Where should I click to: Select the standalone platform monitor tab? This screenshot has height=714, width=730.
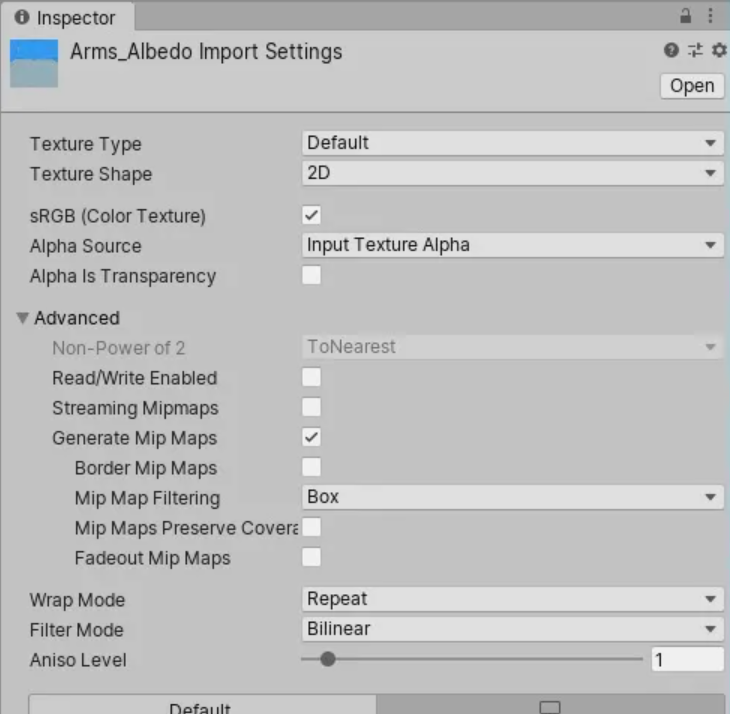(550, 705)
